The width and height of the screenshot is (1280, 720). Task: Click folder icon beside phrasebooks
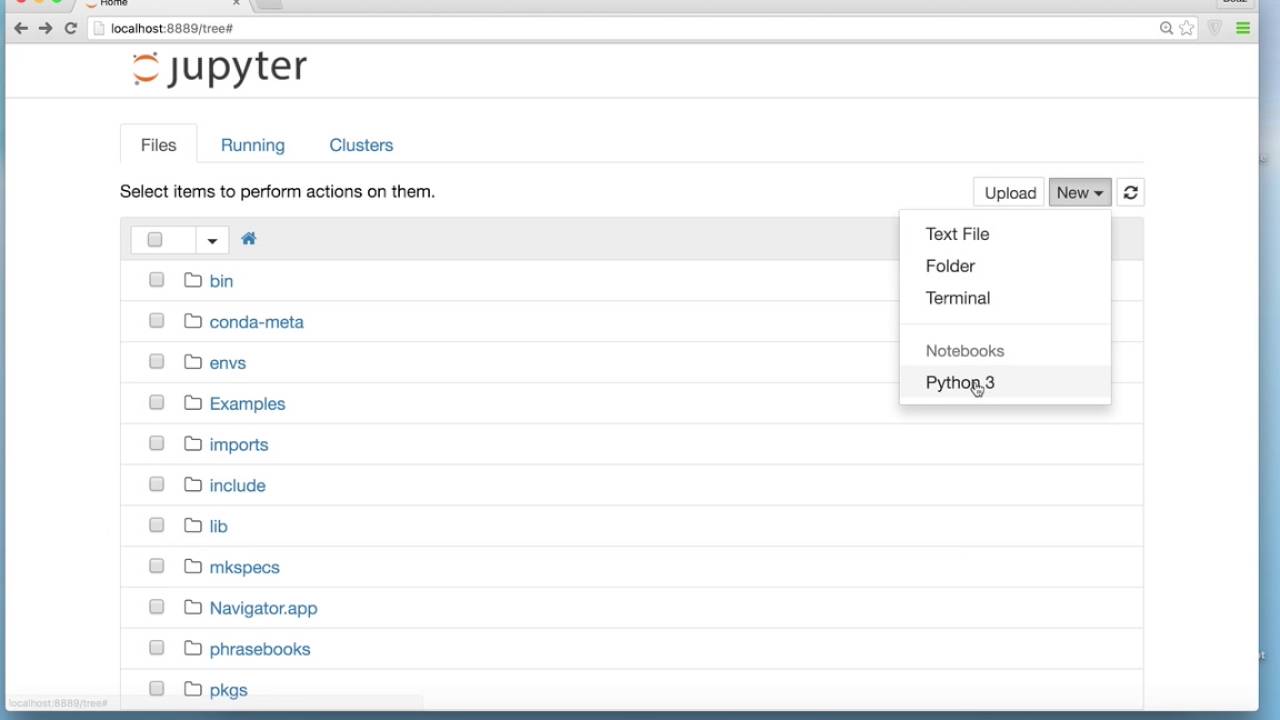tap(193, 649)
